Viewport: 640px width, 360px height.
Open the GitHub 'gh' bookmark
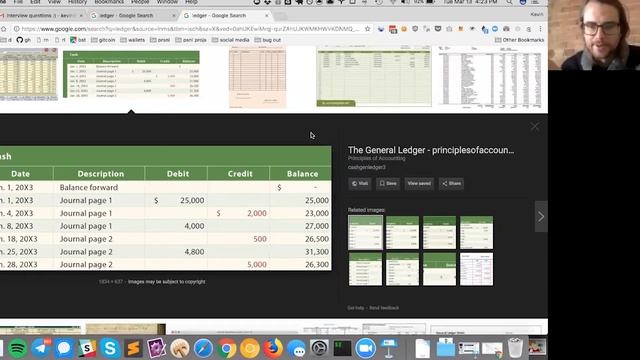click(x=23, y=40)
